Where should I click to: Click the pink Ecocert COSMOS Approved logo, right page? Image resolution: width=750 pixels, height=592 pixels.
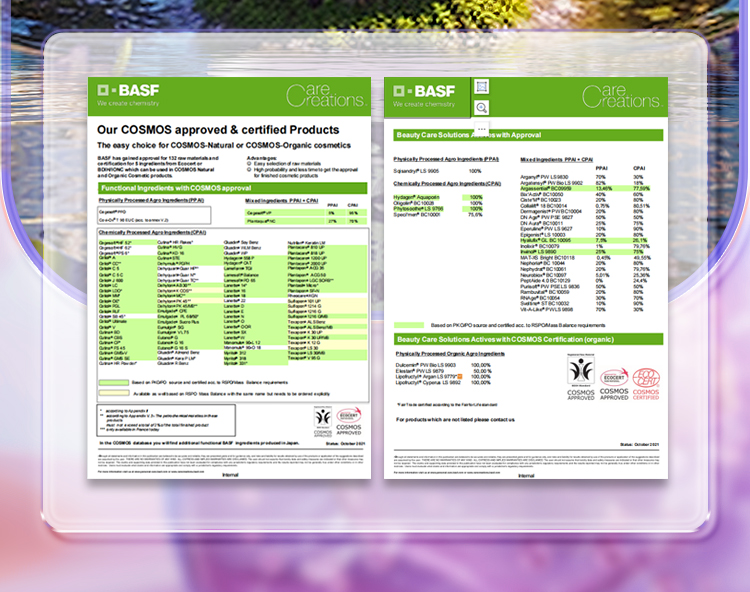(x=614, y=384)
